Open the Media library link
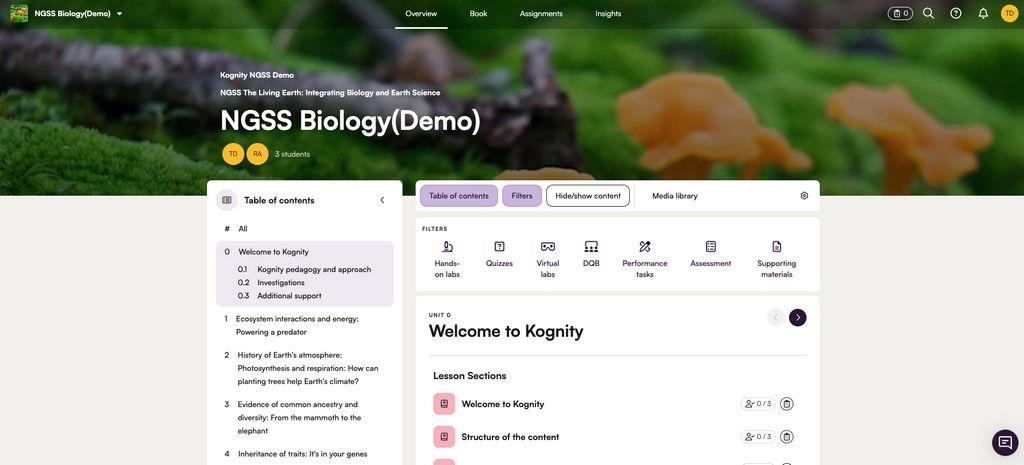 pos(675,196)
